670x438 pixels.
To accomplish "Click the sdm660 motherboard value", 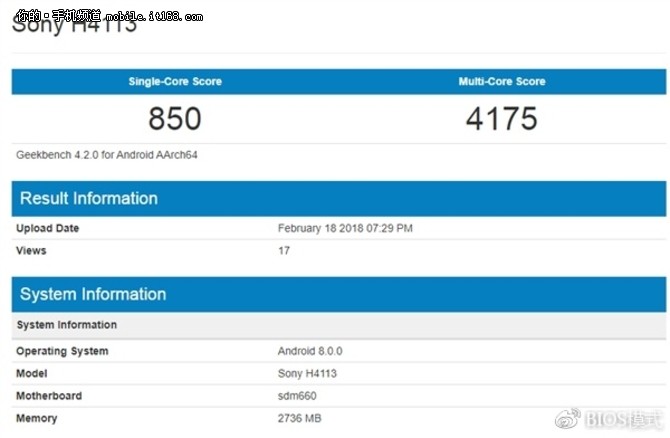I will [x=297, y=396].
